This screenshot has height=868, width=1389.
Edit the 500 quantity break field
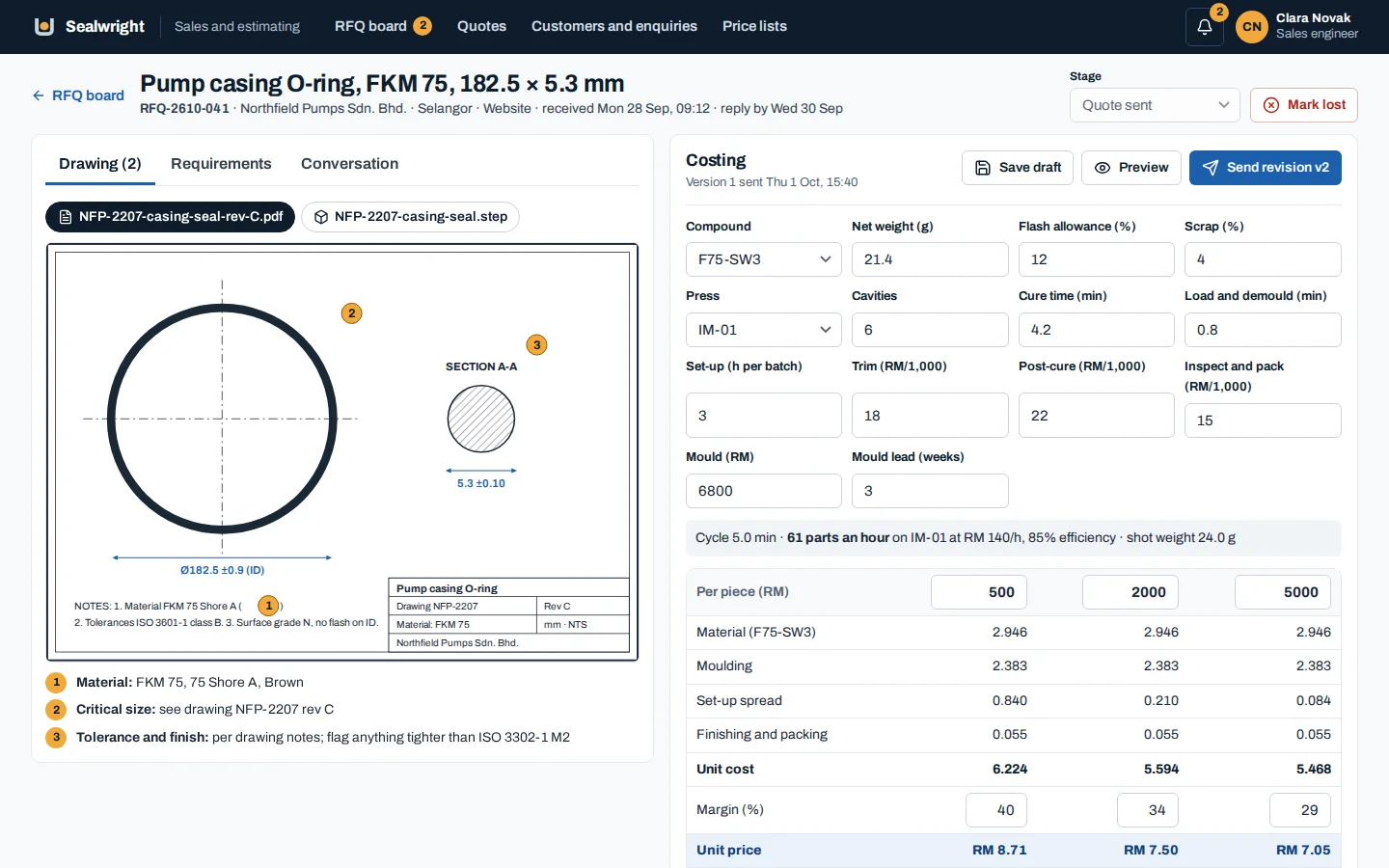(979, 592)
